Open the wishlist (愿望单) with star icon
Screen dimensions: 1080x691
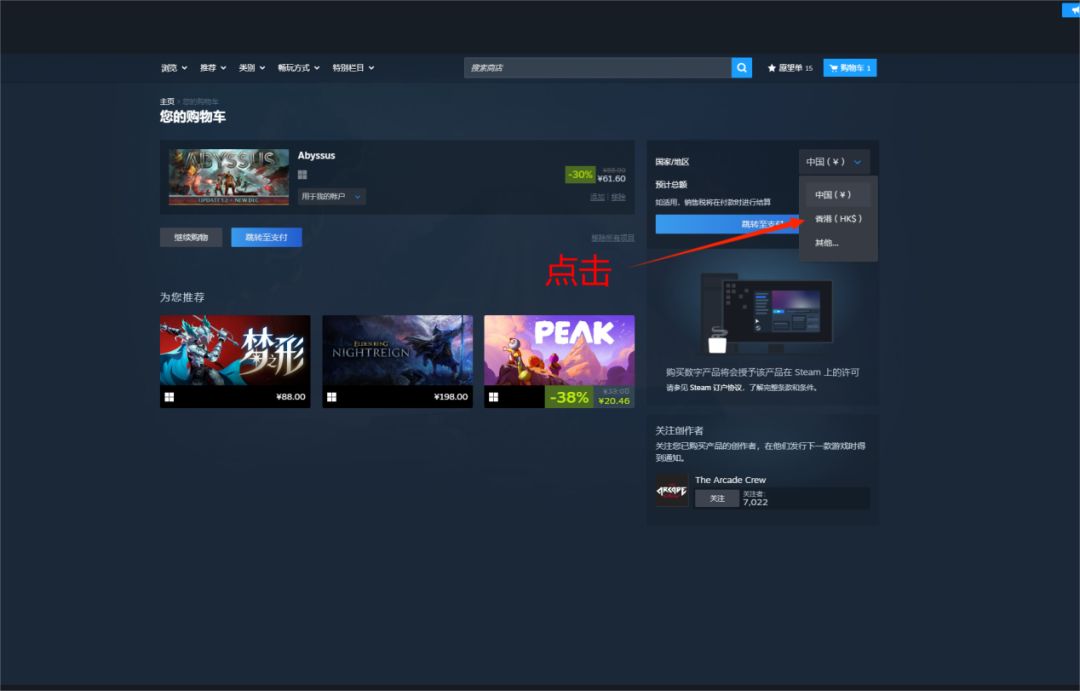click(x=790, y=68)
